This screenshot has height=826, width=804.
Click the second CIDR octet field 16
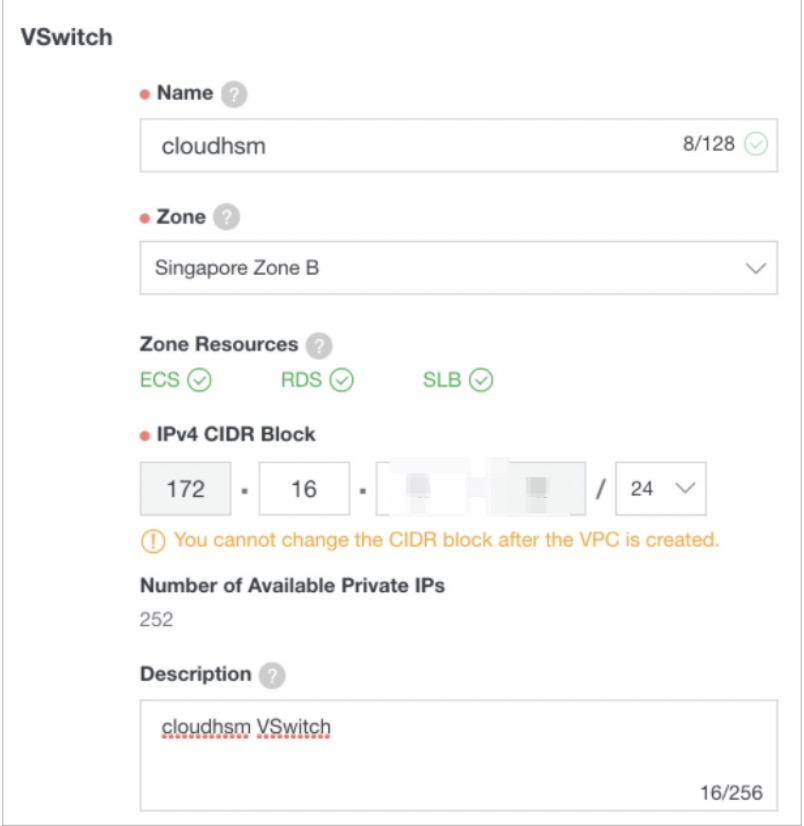point(303,489)
